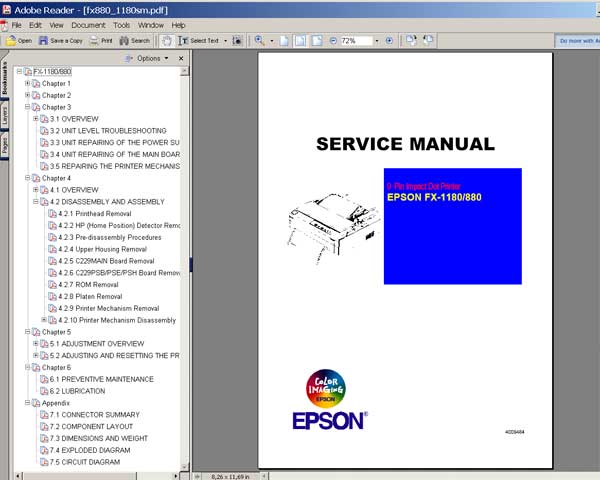The height and width of the screenshot is (480, 600).
Task: Collapse the Chapter 4 bookmark
Action: 27,178
